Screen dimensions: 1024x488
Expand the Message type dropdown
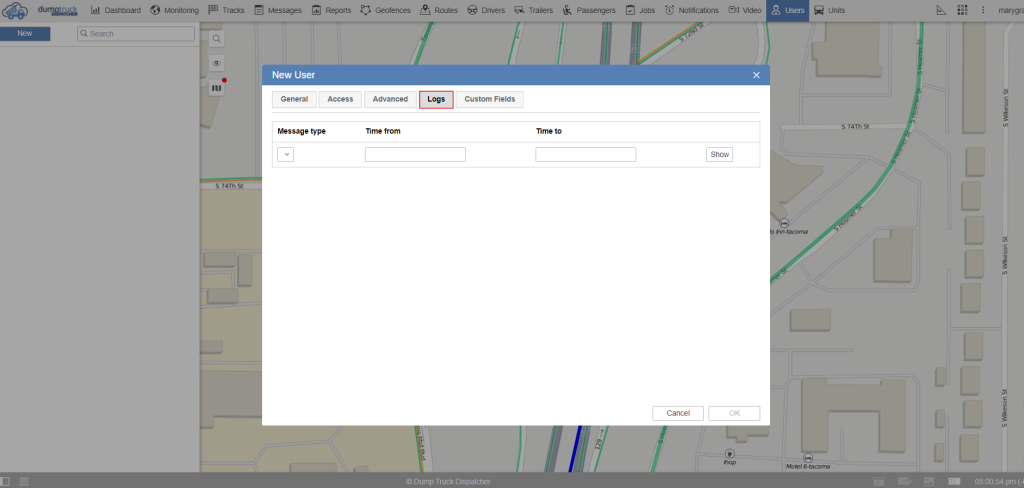(285, 154)
